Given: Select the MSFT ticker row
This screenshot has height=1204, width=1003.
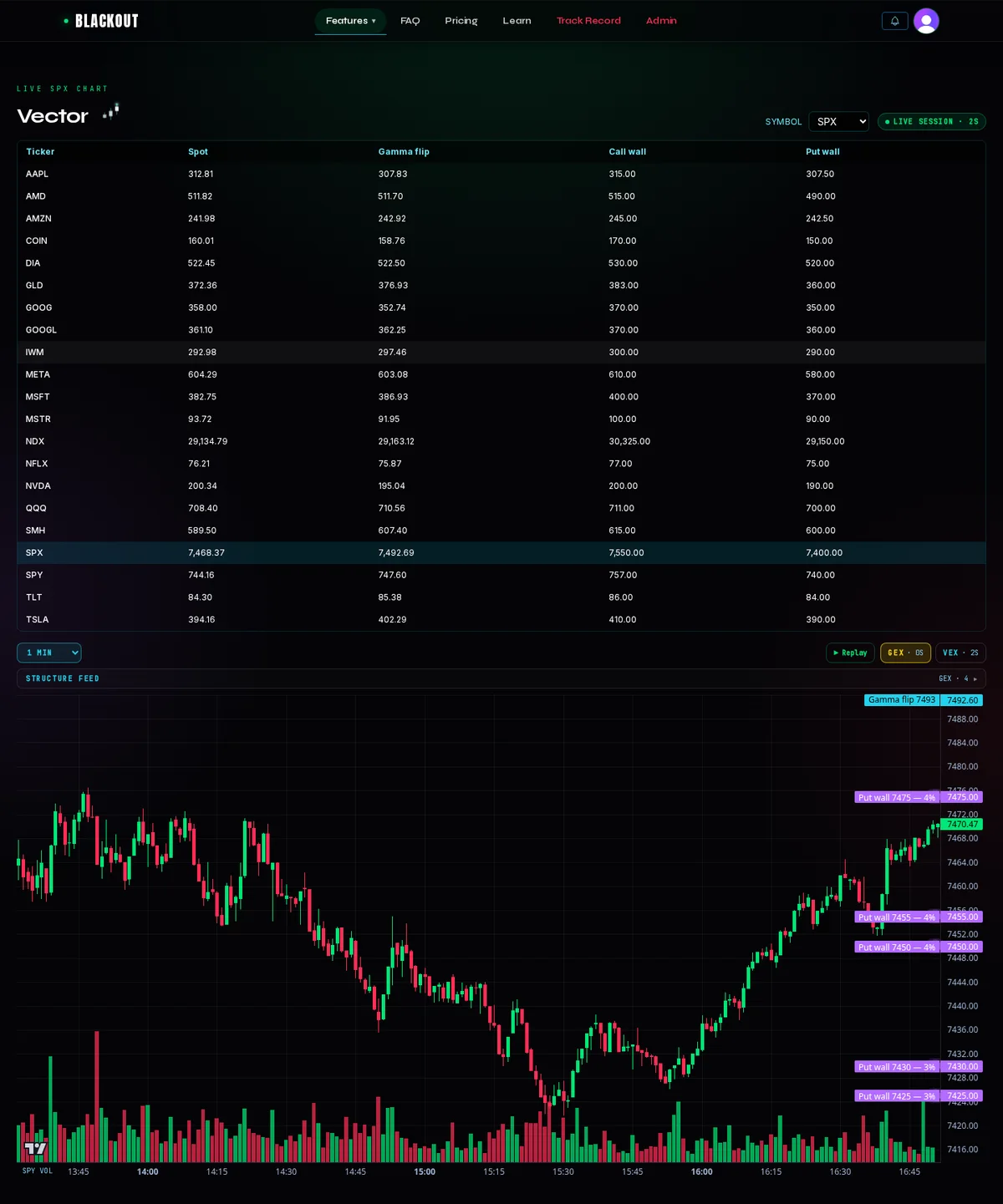Looking at the screenshot, I should [501, 397].
